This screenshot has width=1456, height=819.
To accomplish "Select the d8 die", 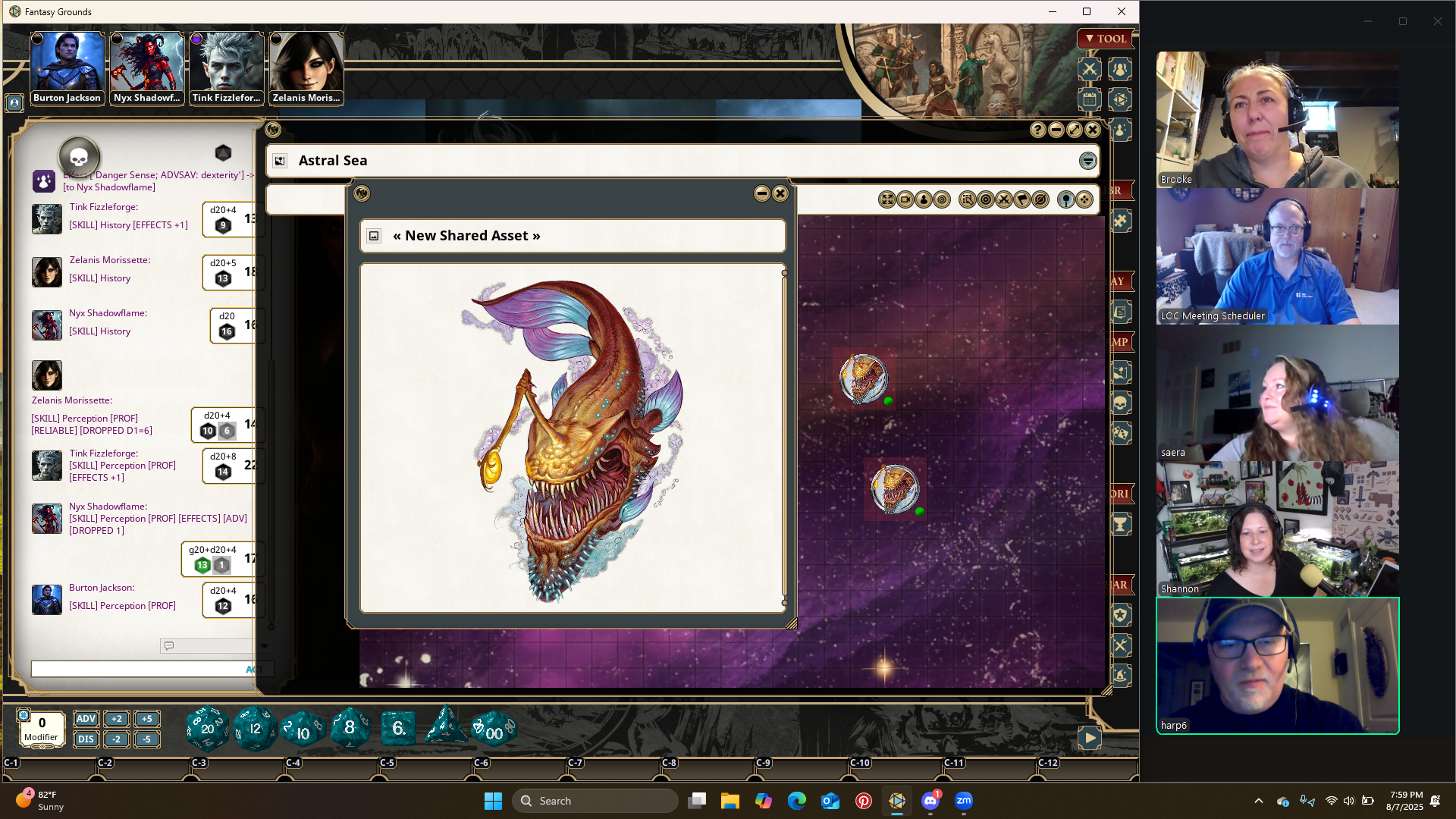I will coord(350,729).
